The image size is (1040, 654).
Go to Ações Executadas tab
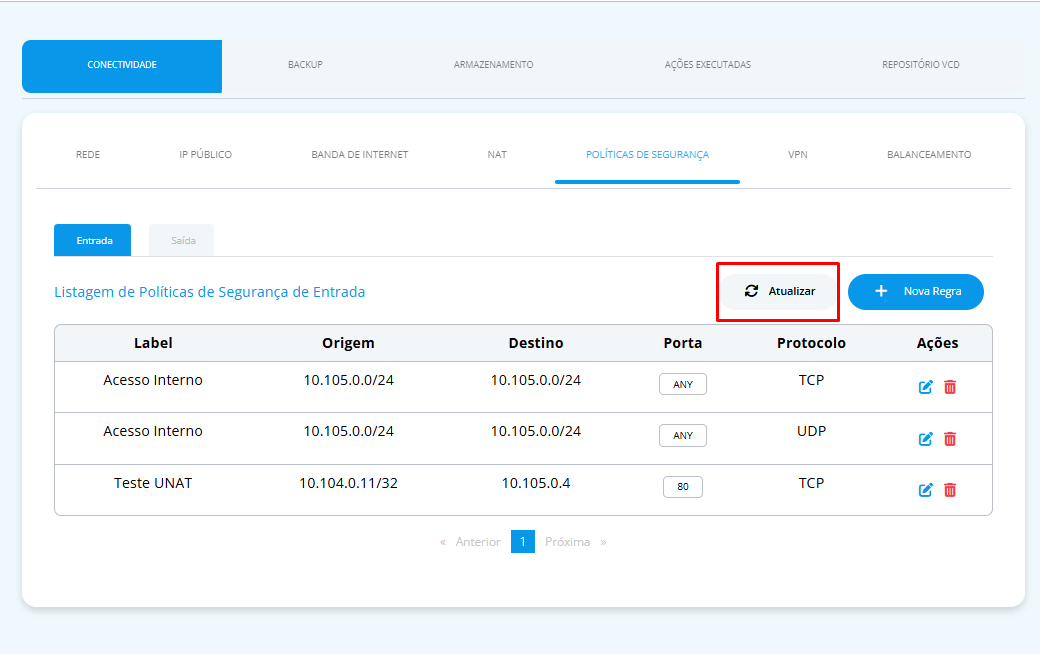[x=708, y=65]
